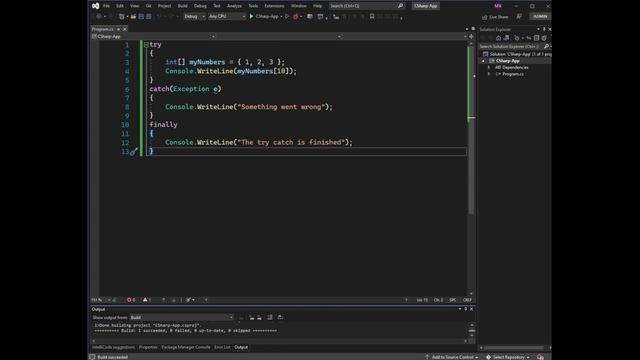
Task: Close the Output panel
Action: (x=471, y=309)
